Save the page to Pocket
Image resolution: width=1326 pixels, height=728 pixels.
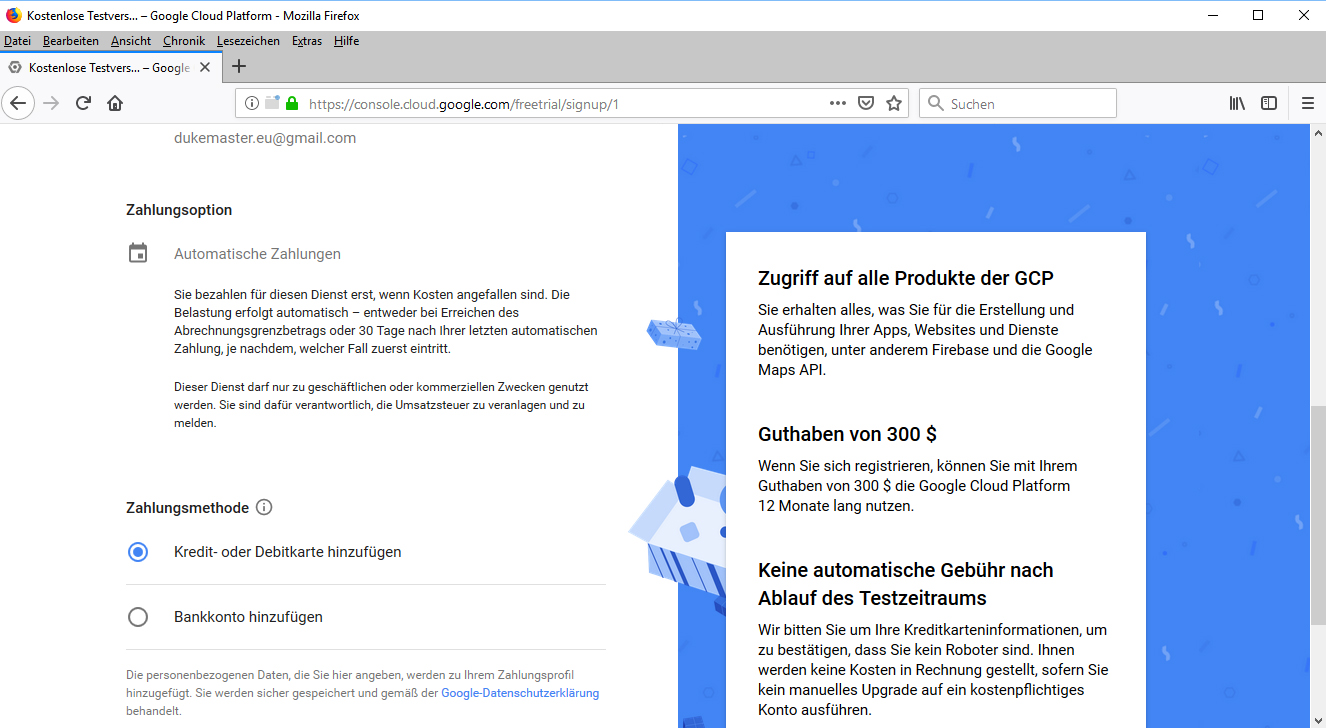[867, 103]
